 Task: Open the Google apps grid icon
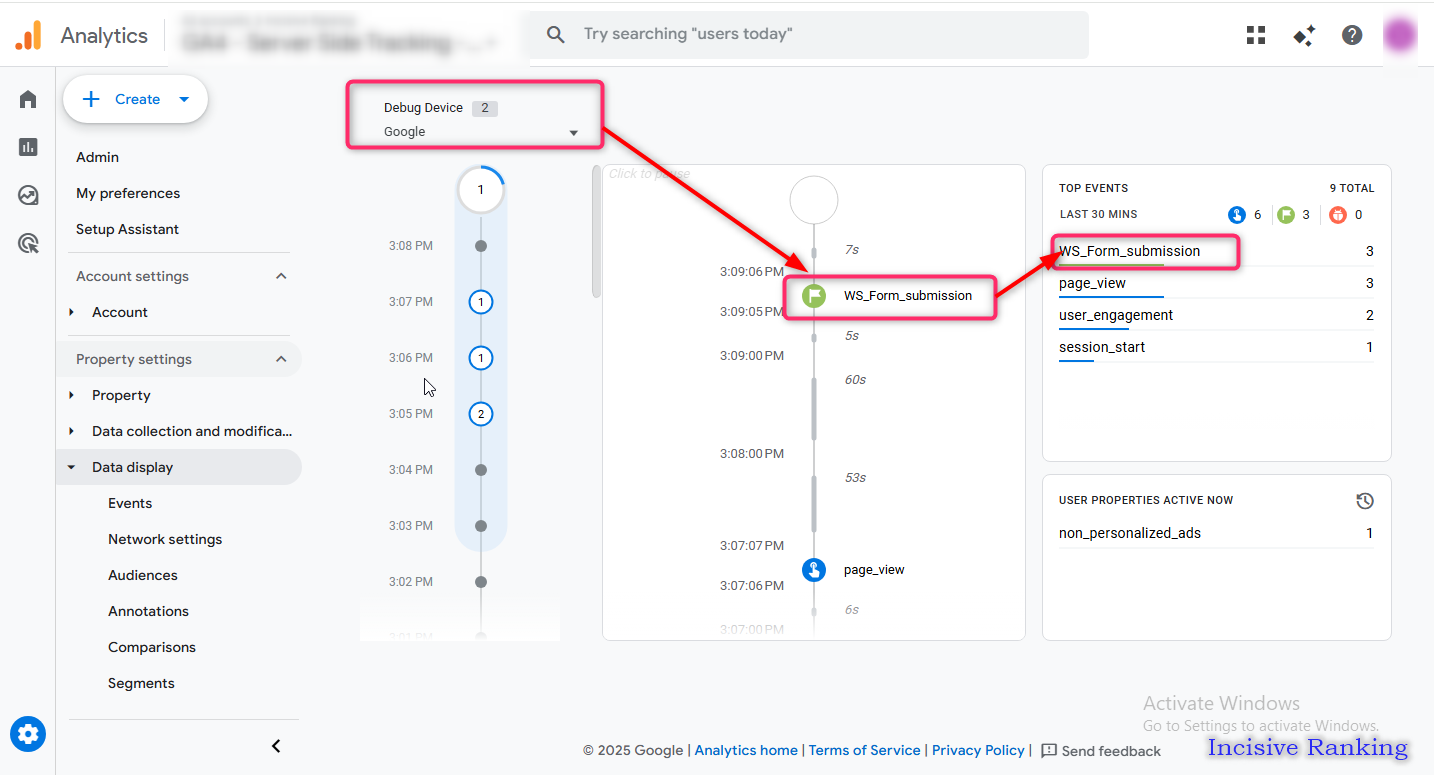point(1256,36)
